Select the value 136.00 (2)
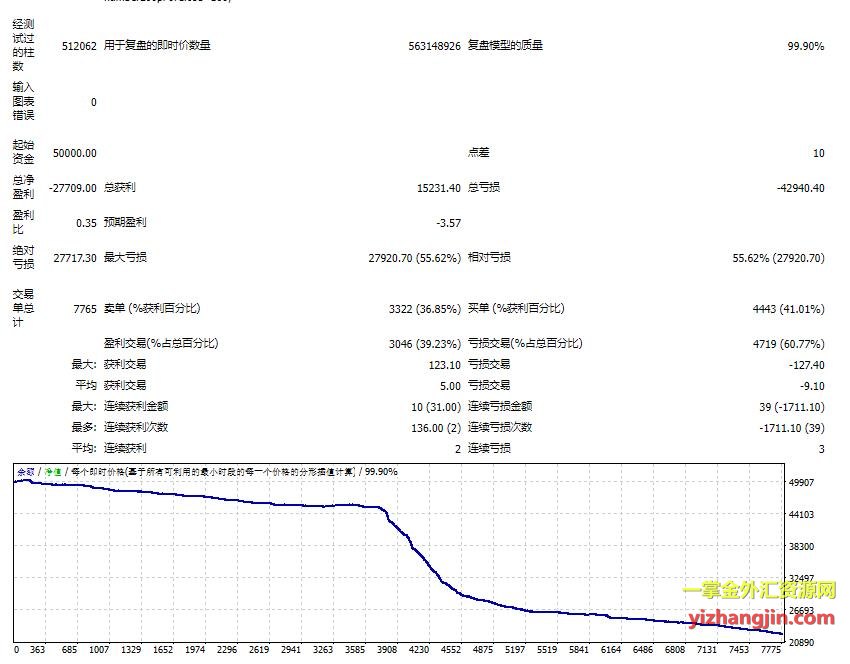The width and height of the screenshot is (850, 664). (436, 428)
